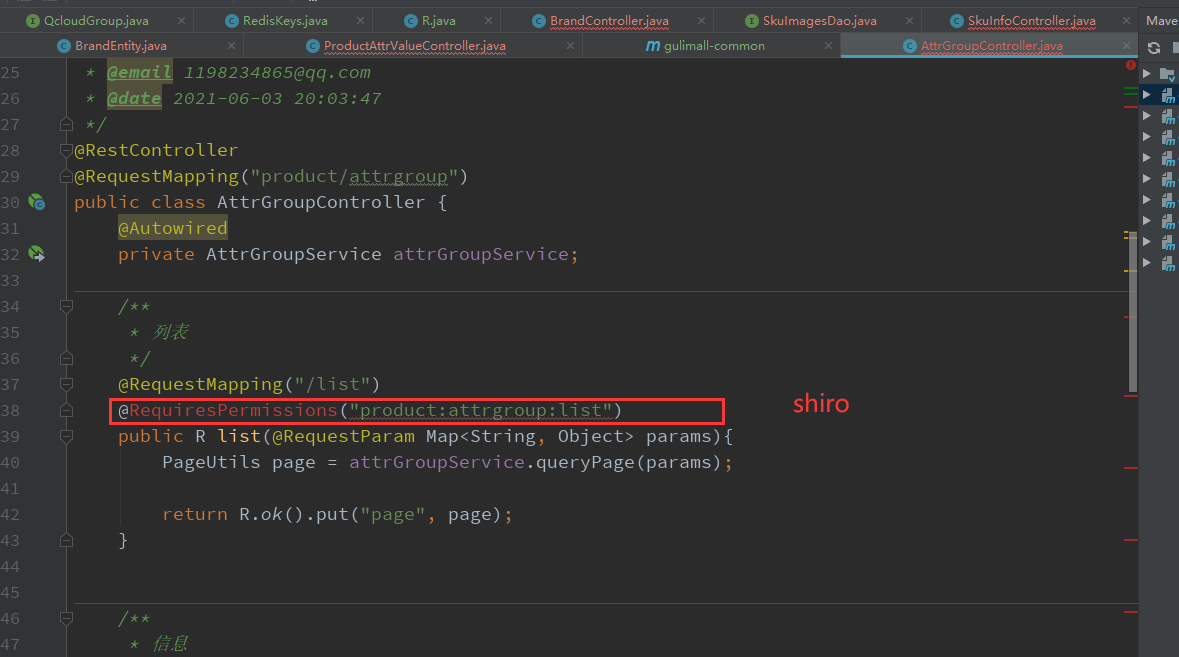Viewport: 1179px width, 657px height.
Task: Click the interface icon on QcloudGroup.java tab
Action: (33, 21)
